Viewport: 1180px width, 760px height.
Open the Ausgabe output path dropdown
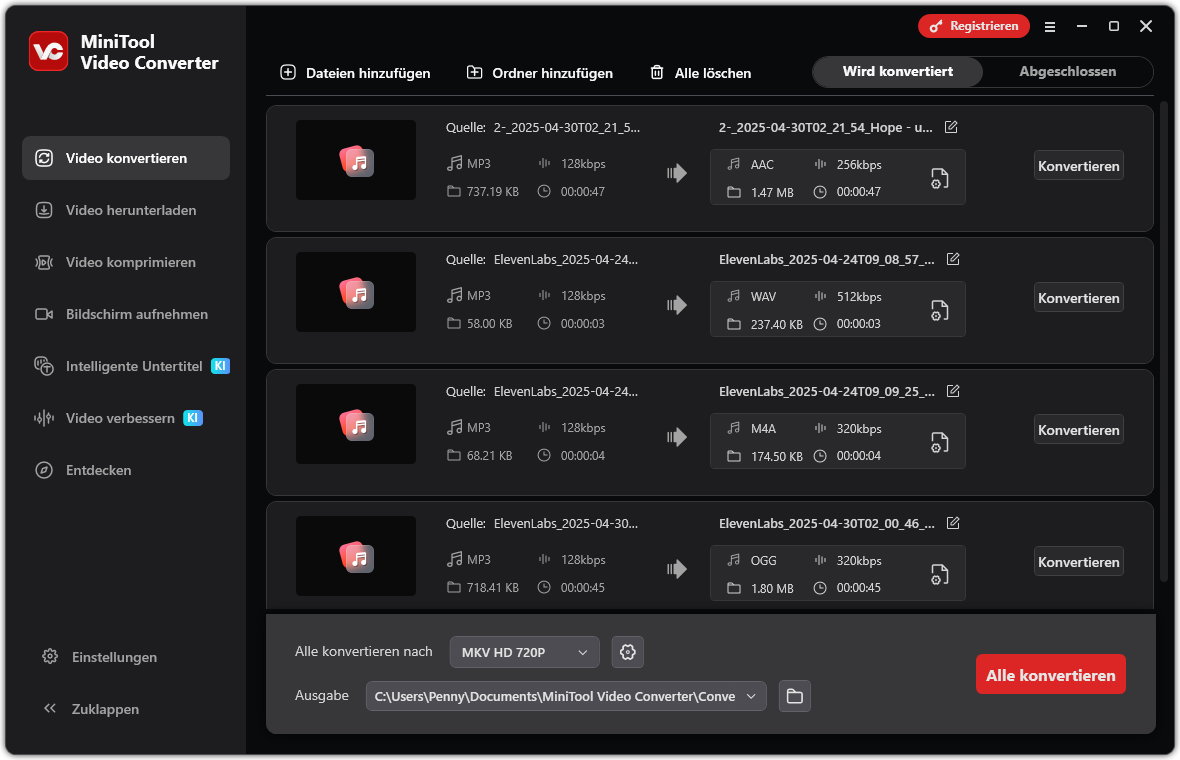[x=566, y=696]
